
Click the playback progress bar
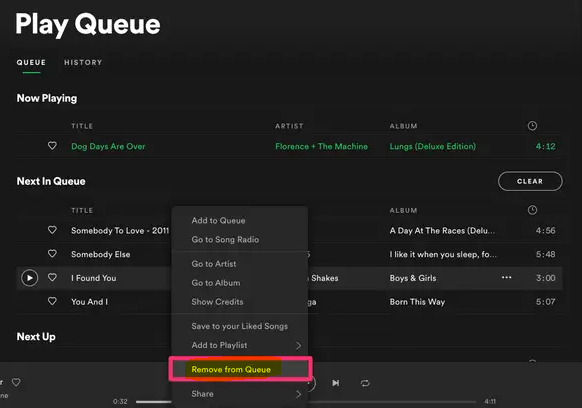point(305,401)
